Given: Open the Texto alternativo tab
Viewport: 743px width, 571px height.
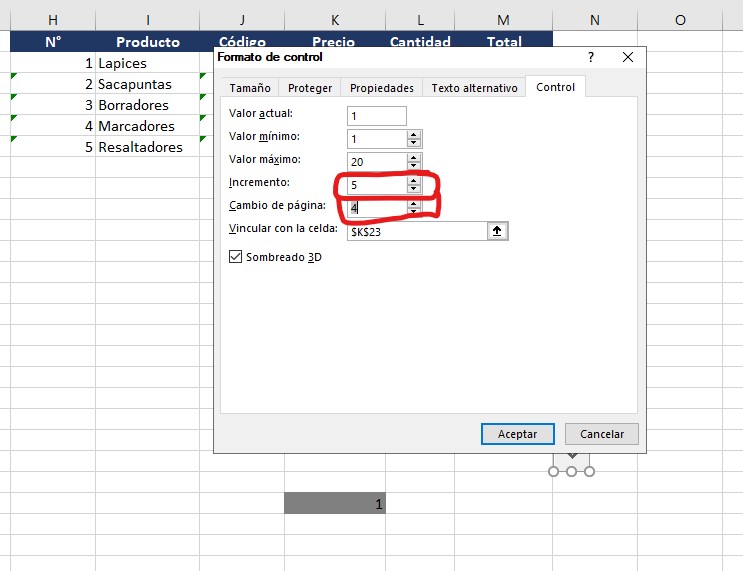Looking at the screenshot, I should tap(474, 88).
